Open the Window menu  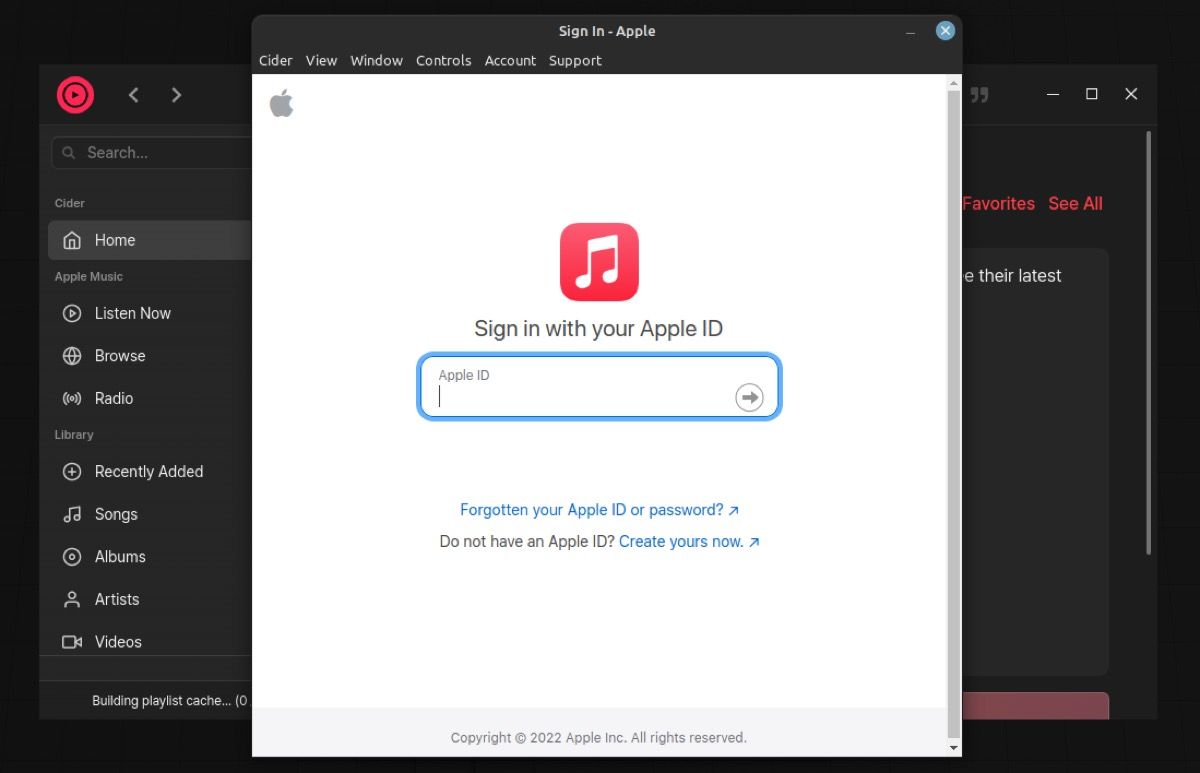(x=377, y=60)
